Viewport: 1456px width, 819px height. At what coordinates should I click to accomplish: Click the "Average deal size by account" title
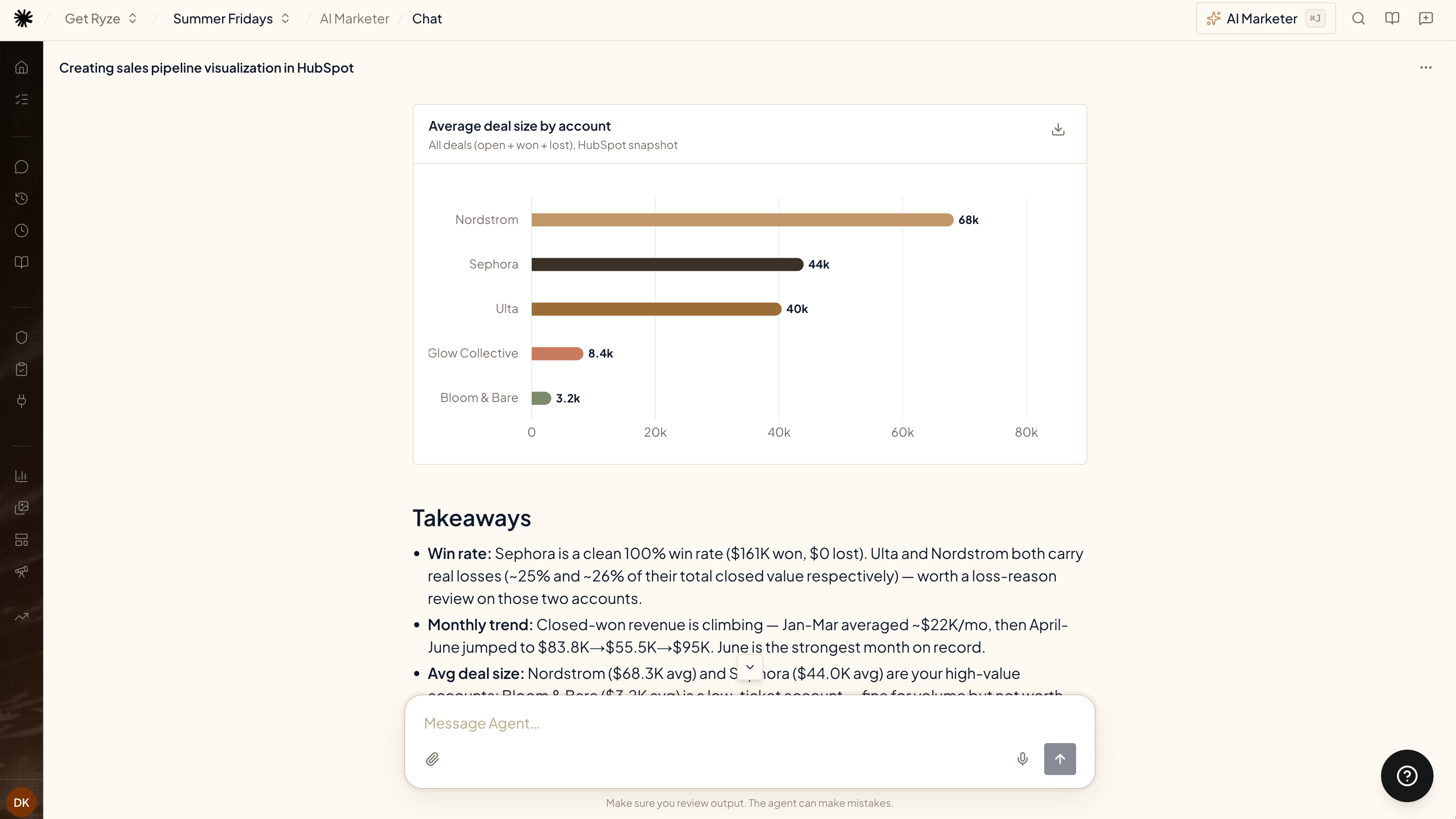tap(520, 126)
